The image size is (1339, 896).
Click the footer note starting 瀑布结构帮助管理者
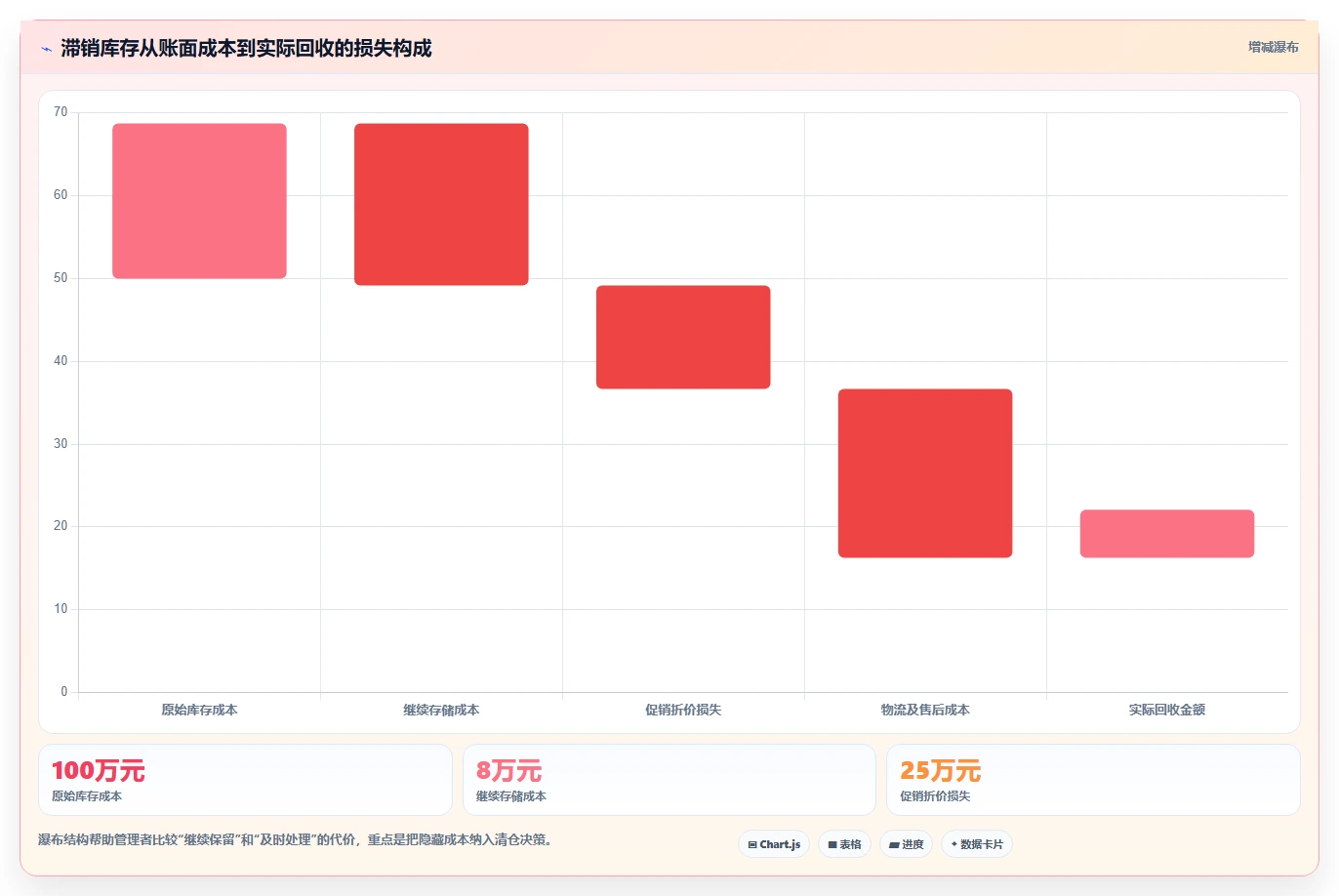pyautogui.click(x=298, y=839)
